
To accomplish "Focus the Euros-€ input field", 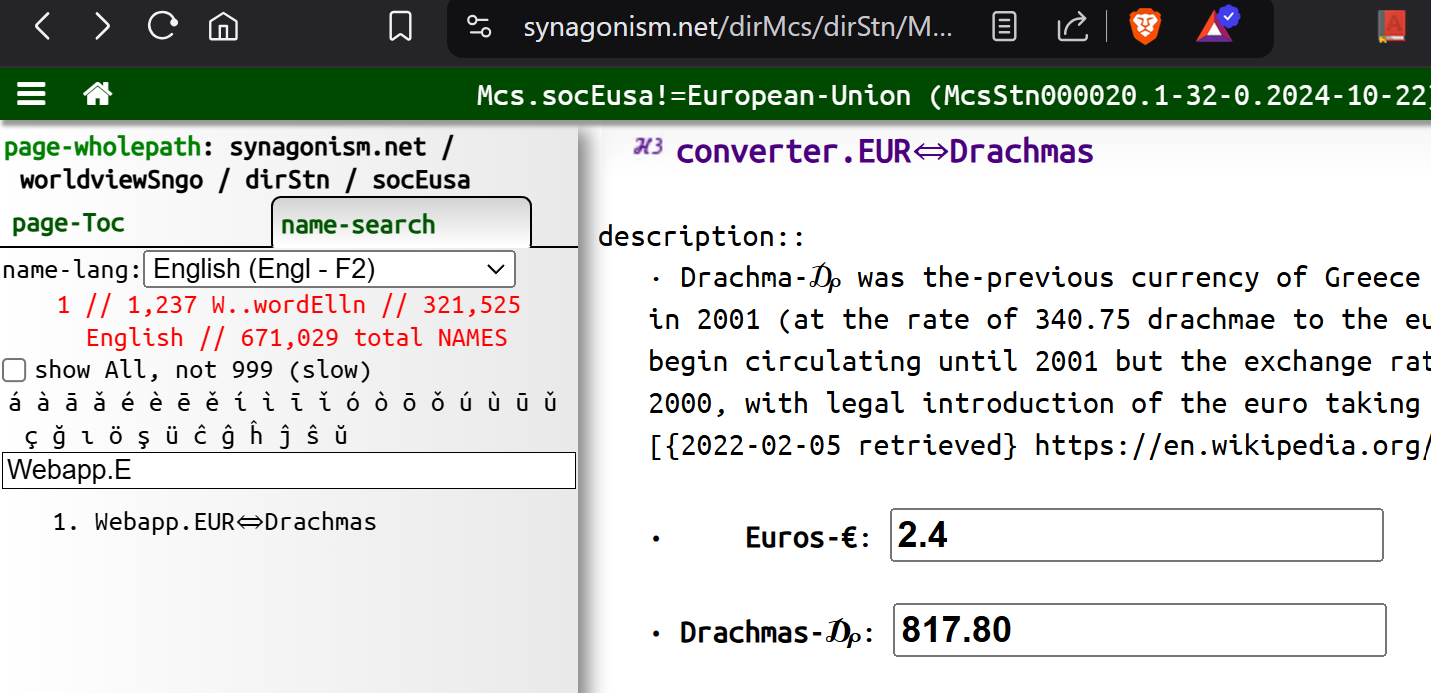I will (x=1136, y=535).
